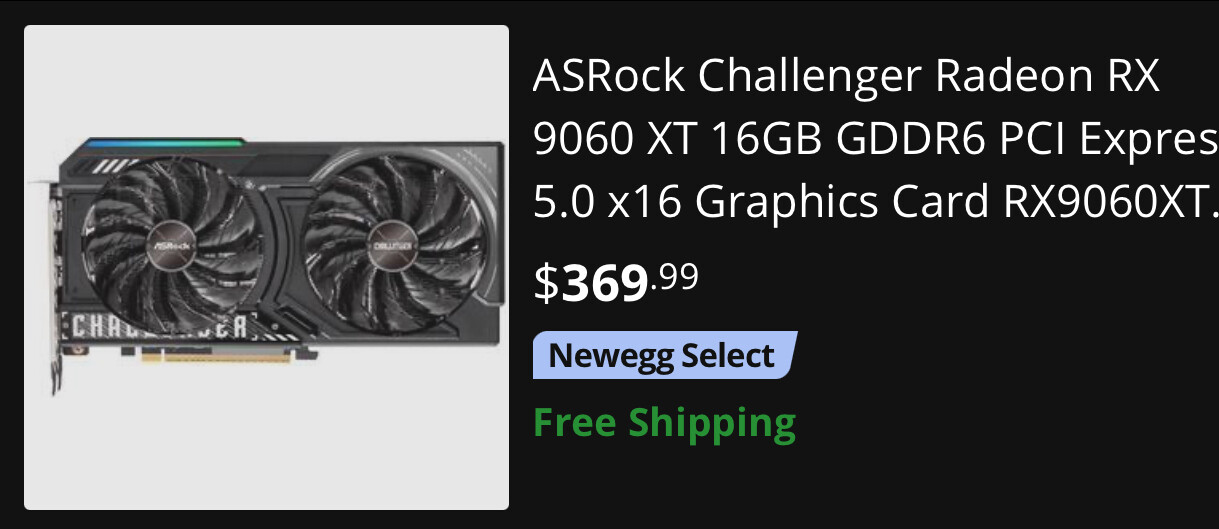Click the Newegg Select badge
The width and height of the screenshot is (1219, 529).
click(x=664, y=355)
